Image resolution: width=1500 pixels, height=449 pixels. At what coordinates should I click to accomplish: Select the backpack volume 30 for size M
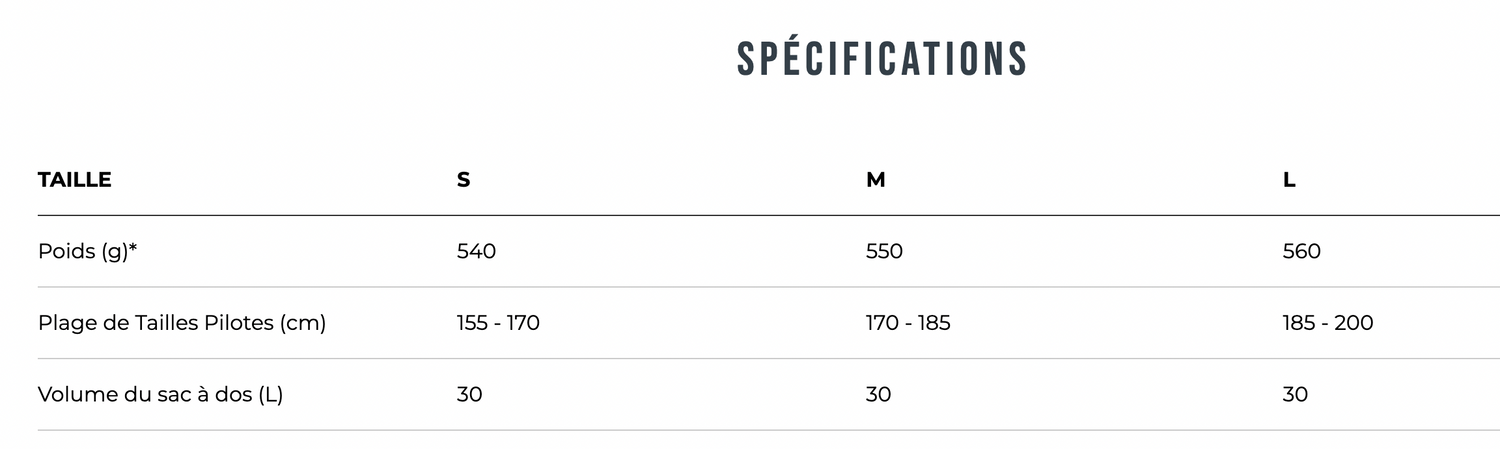point(878,394)
